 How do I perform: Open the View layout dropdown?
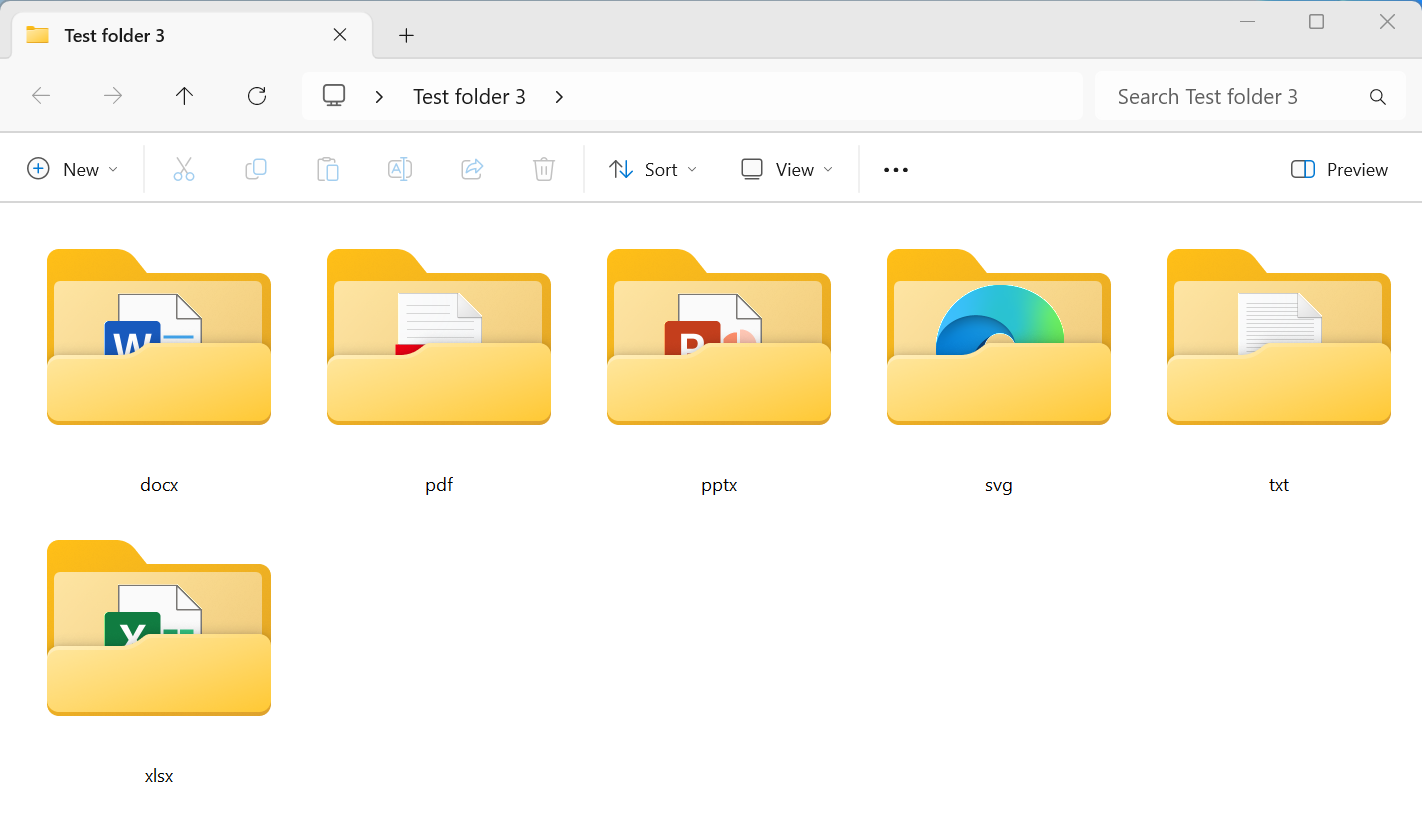[787, 169]
